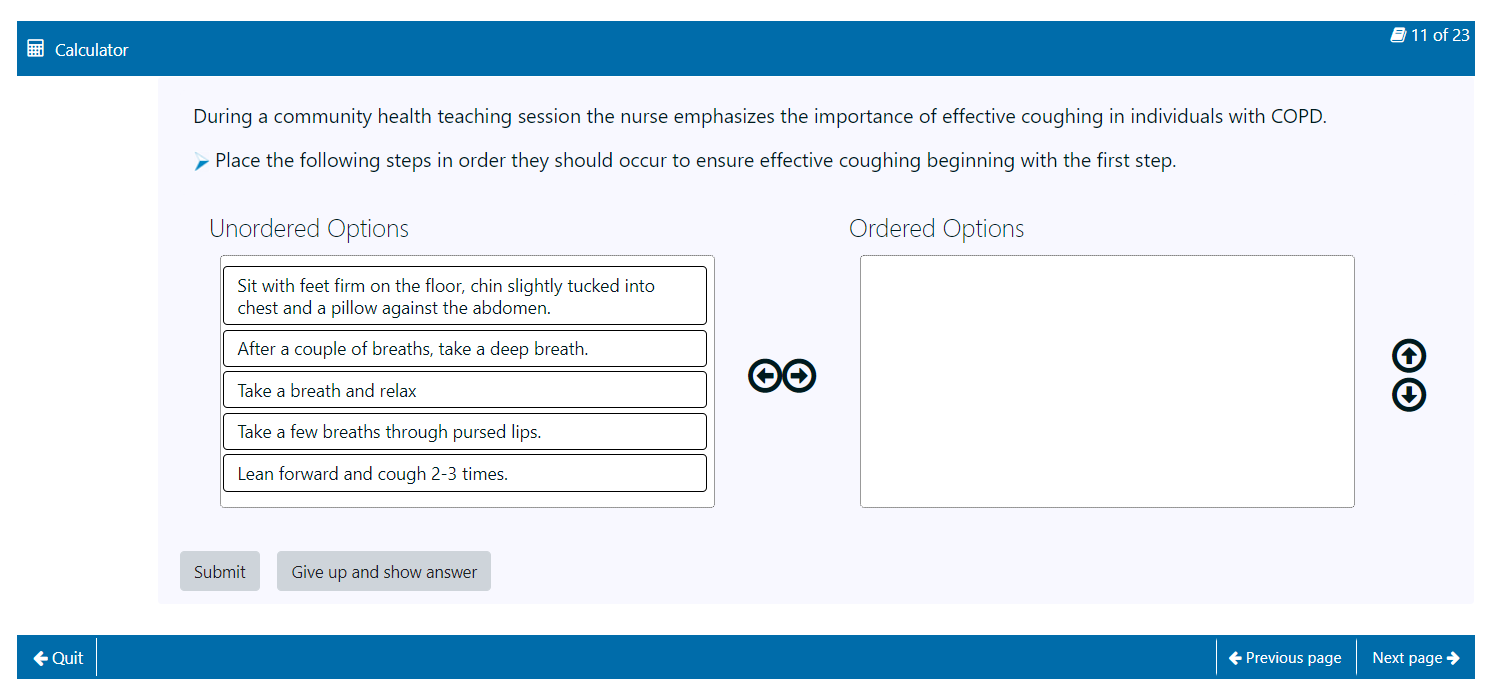Quit the quiz session
Image resolution: width=1495 pixels, height=698 pixels.
coord(58,657)
